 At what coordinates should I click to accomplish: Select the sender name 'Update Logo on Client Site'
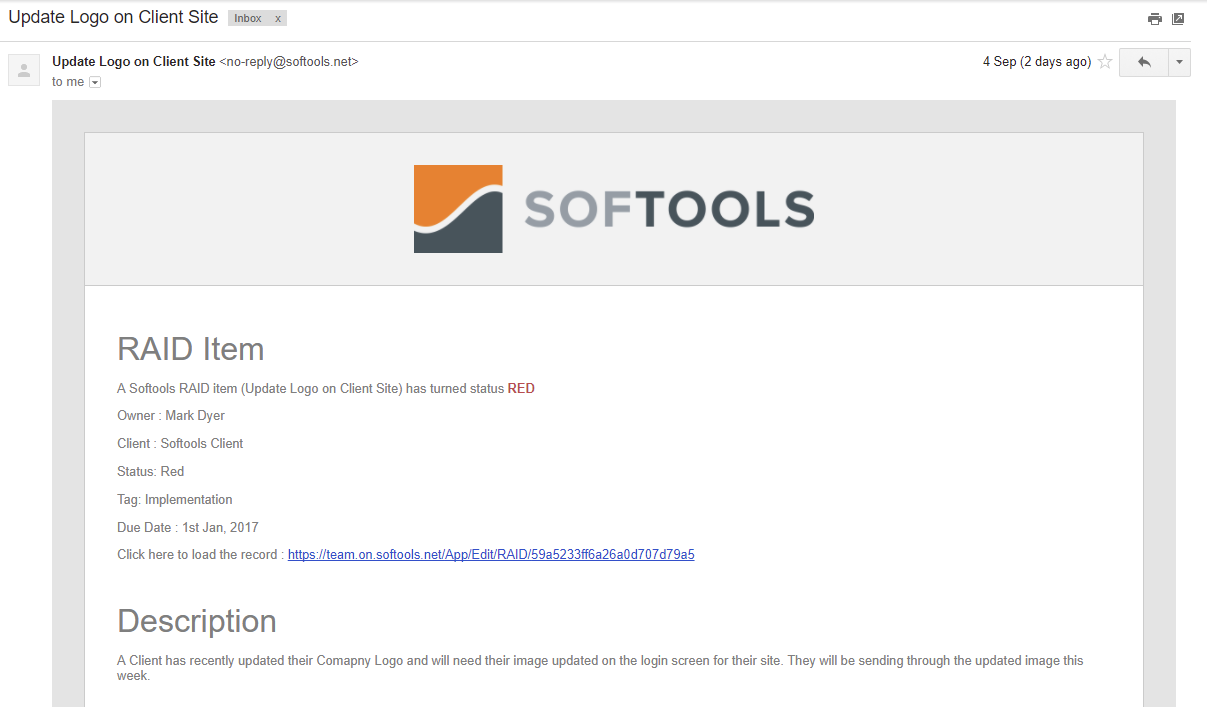134,62
